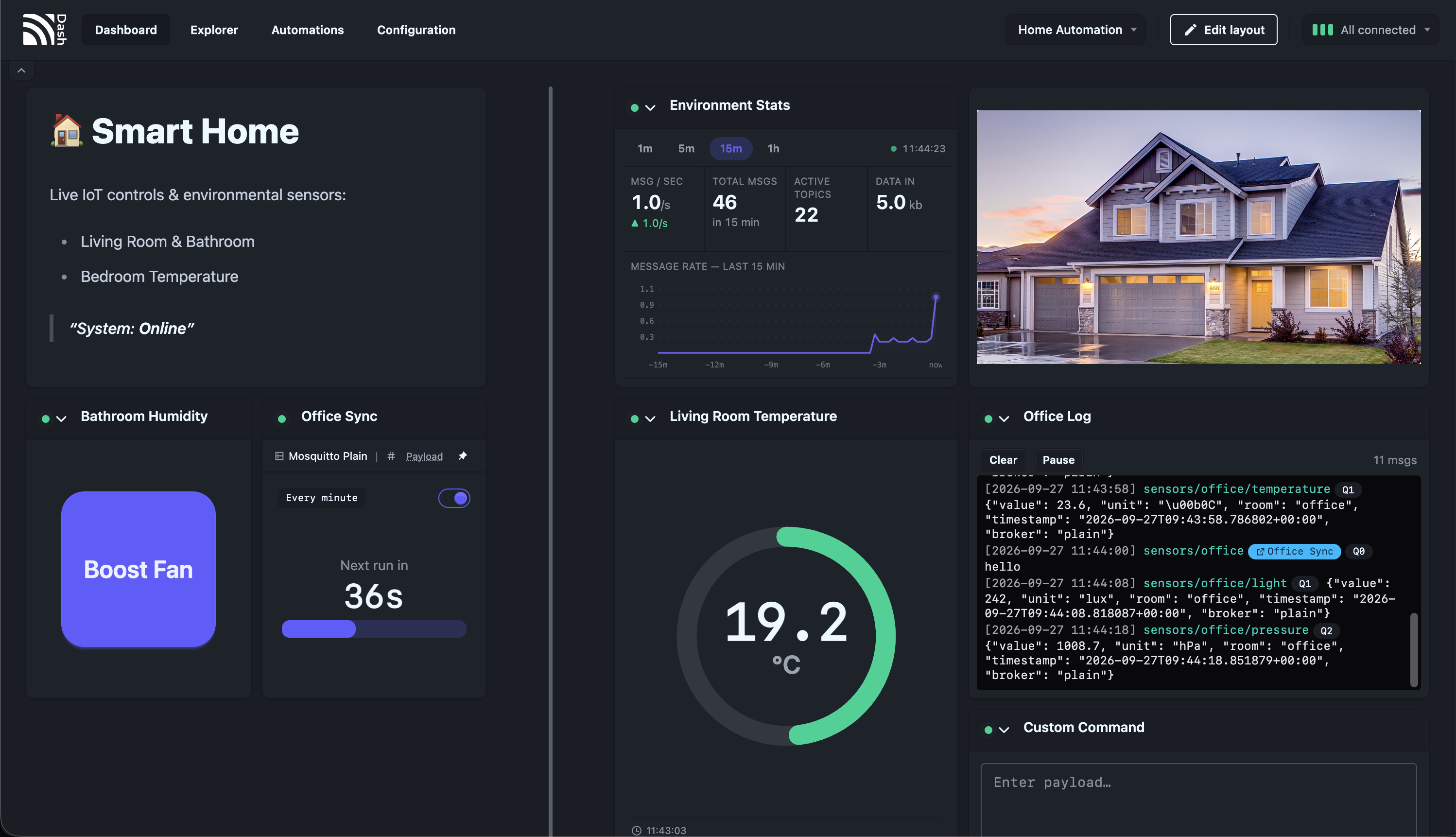Click the Q2 QoS badge in Office Log
1456x837 pixels.
[1326, 630]
